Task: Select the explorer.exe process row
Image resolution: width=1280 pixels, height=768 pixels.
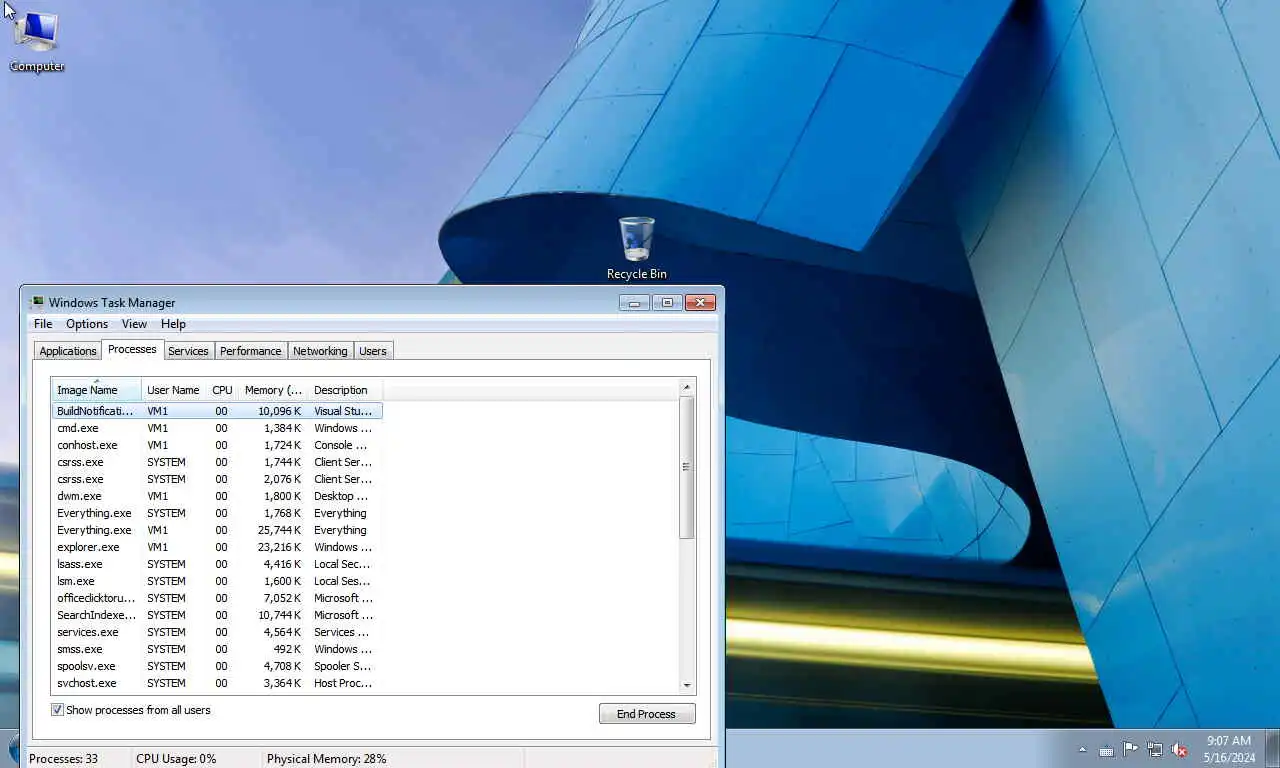Action: (217, 547)
